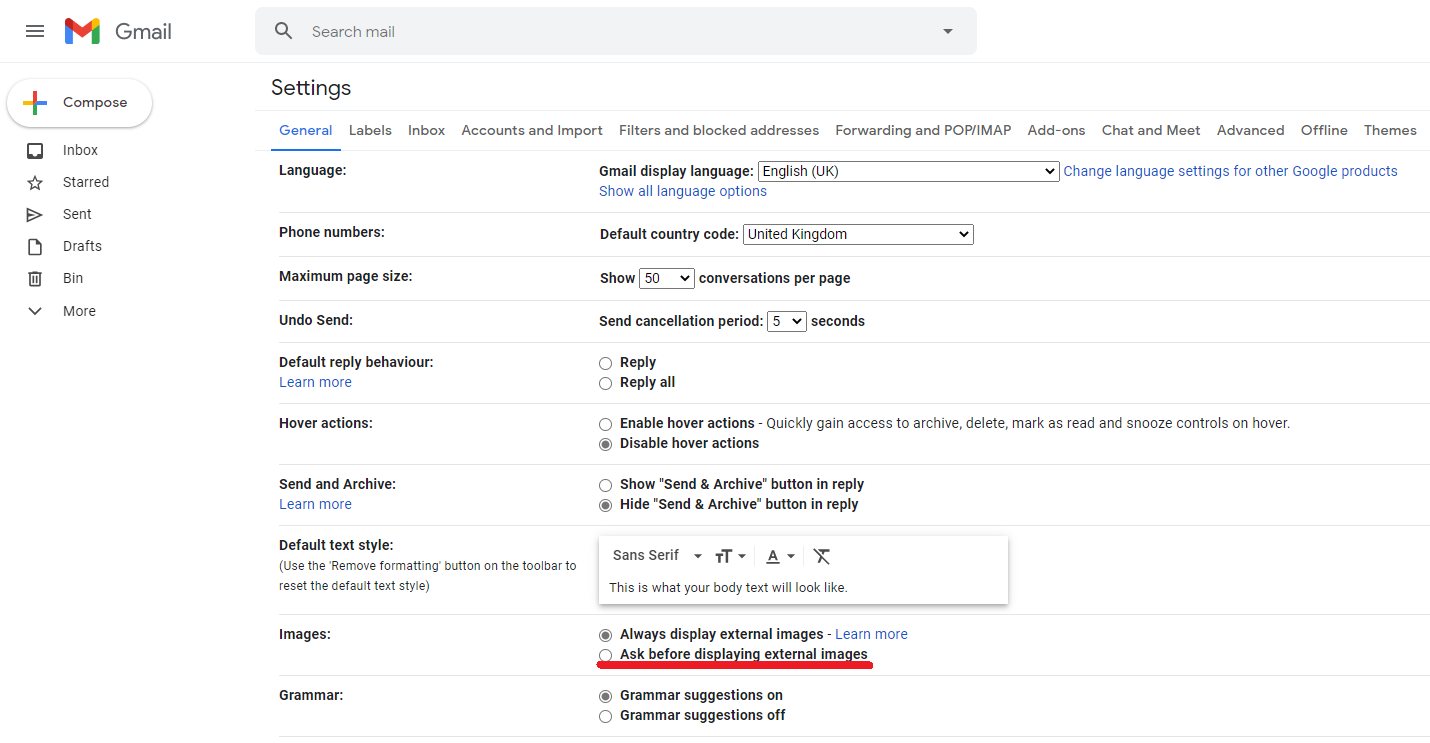The image size is (1430, 743).
Task: Open Starred messages from sidebar
Action: [85, 182]
